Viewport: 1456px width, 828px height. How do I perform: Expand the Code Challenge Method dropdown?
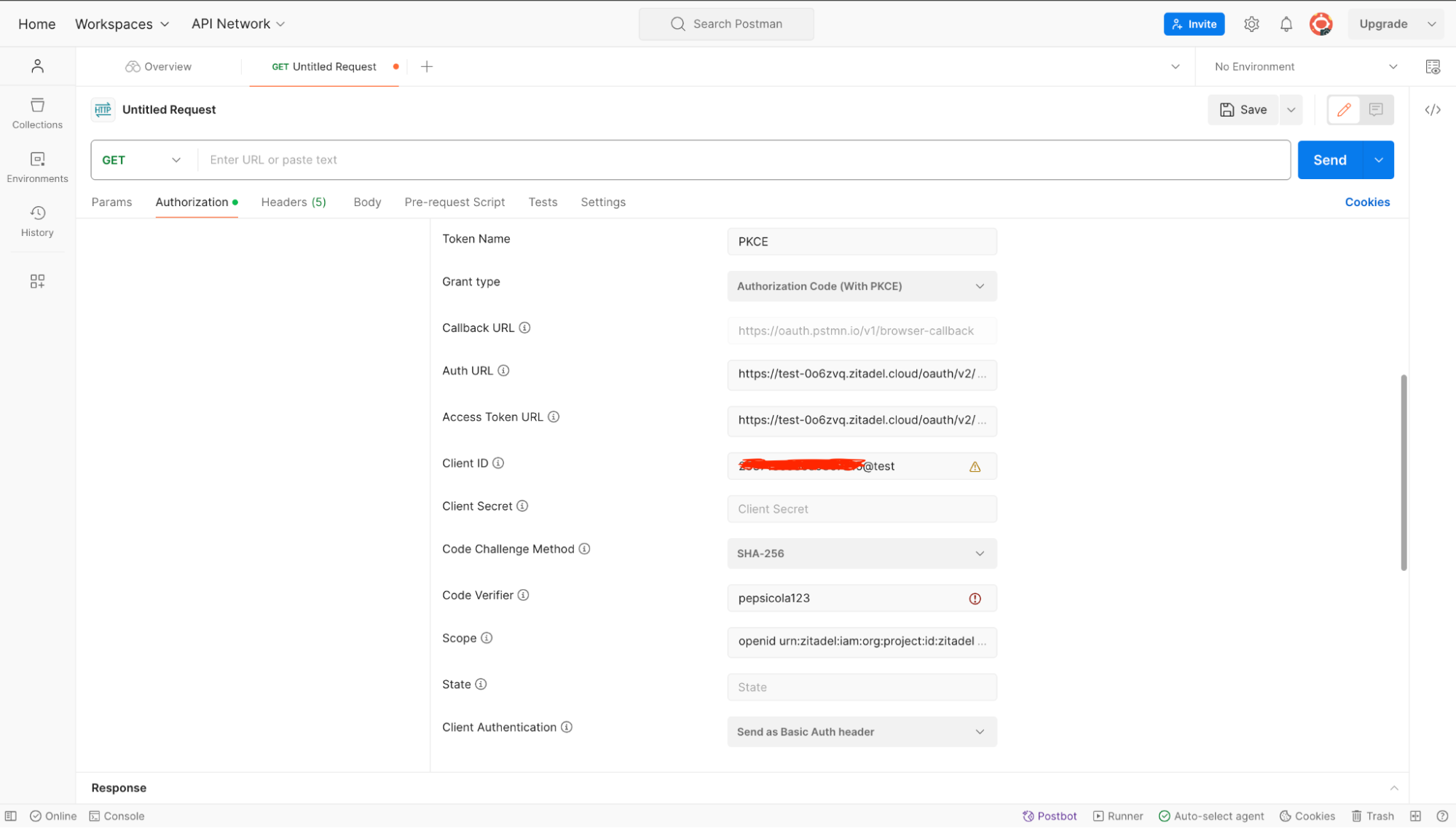tap(861, 553)
